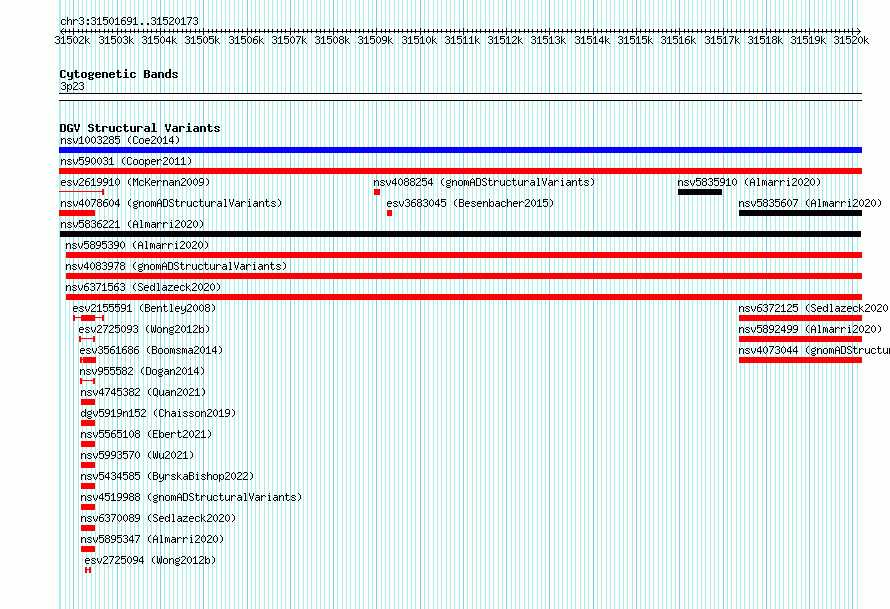Click nsv5565108 (Ebert2021) label
Screen dimensions: 890x609
click(x=146, y=434)
